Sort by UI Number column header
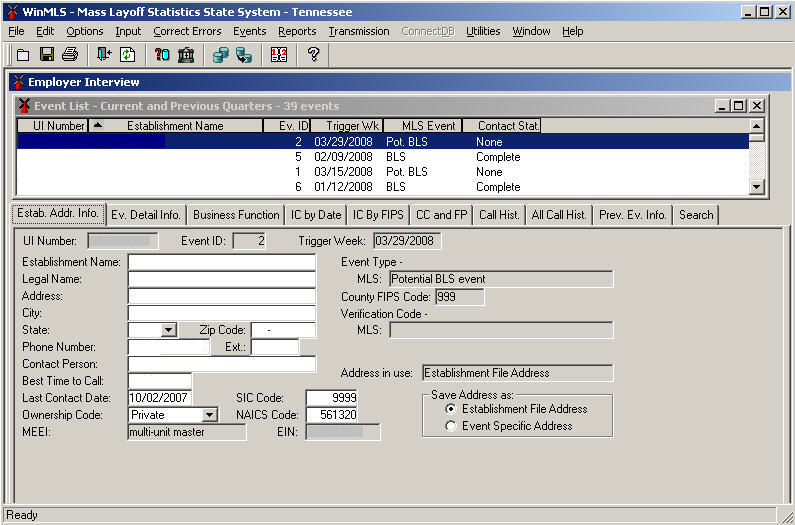795x525 pixels. point(59,126)
